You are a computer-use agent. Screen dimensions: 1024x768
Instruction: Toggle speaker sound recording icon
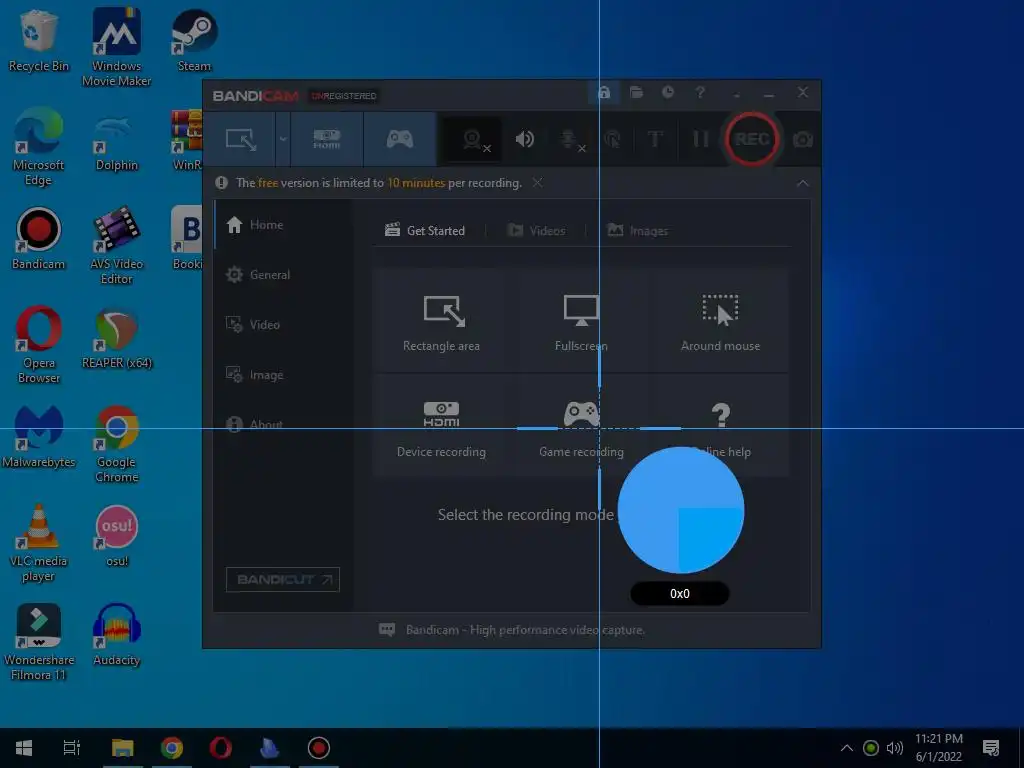point(524,139)
